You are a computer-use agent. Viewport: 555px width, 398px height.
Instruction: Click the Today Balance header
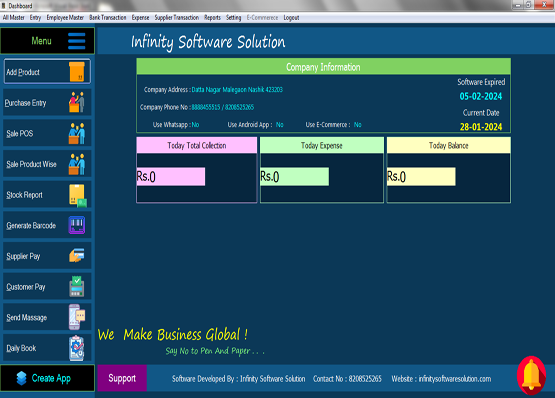[448, 145]
